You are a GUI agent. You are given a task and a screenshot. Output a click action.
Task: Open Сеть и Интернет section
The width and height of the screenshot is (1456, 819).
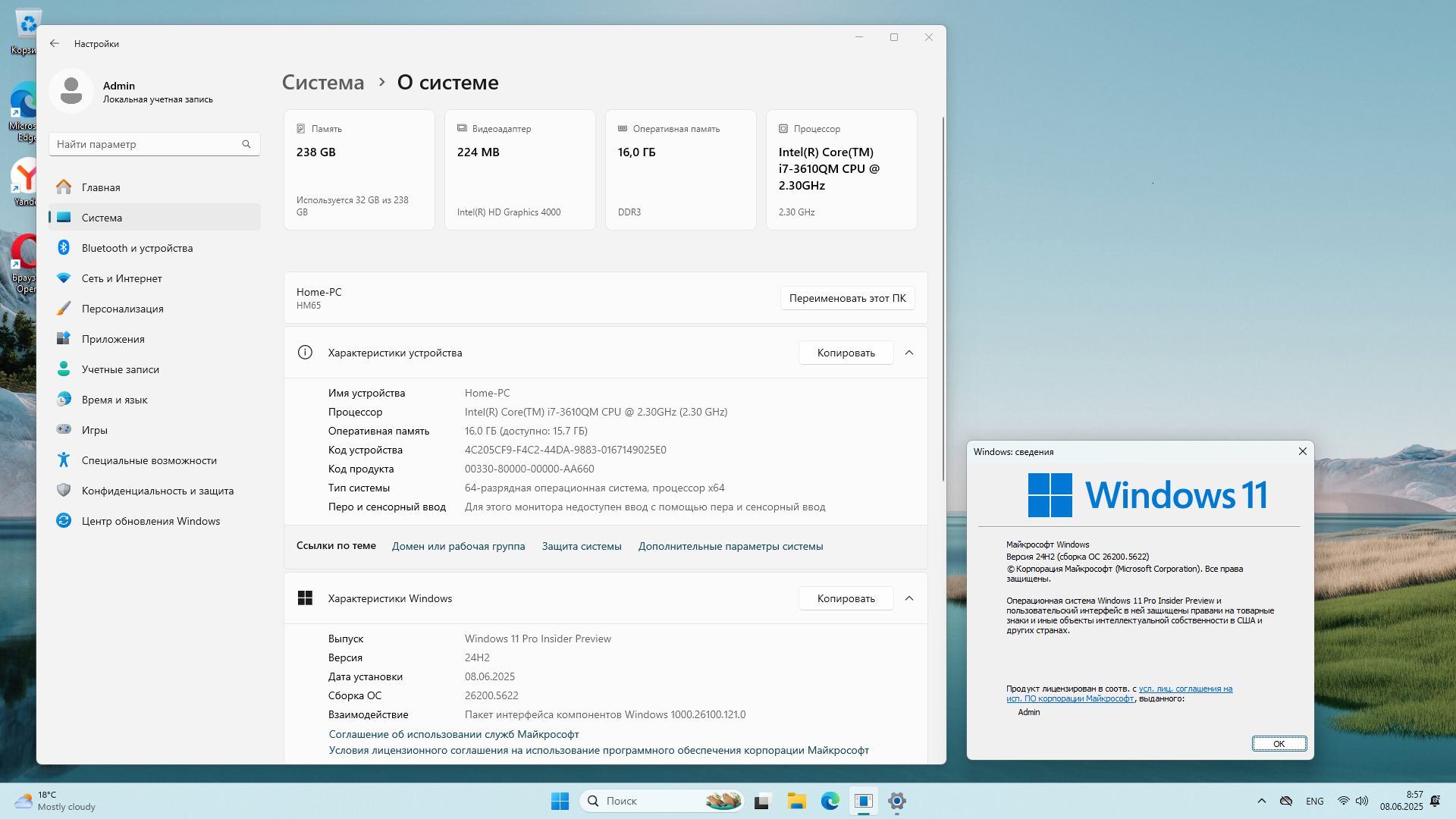121,278
